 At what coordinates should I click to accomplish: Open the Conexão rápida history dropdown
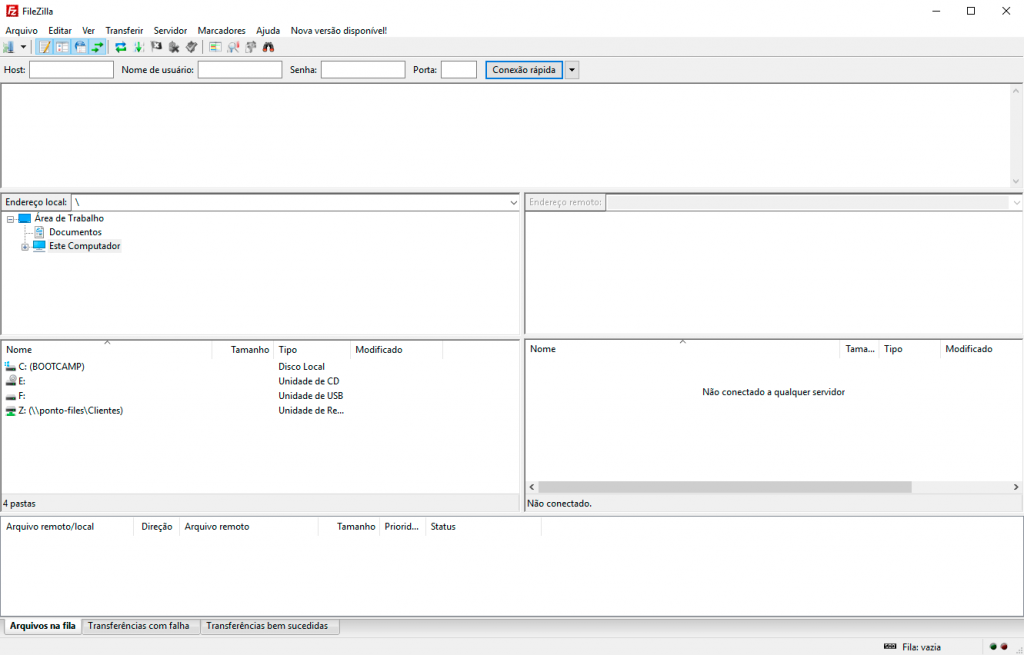coord(571,70)
